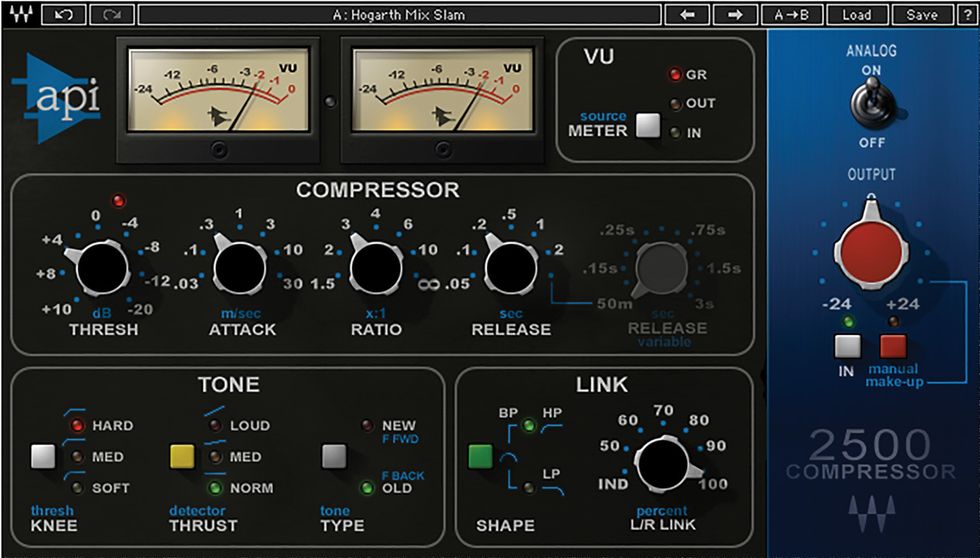The width and height of the screenshot is (980, 558).
Task: Click the white Knee selector button
Action: (43, 457)
